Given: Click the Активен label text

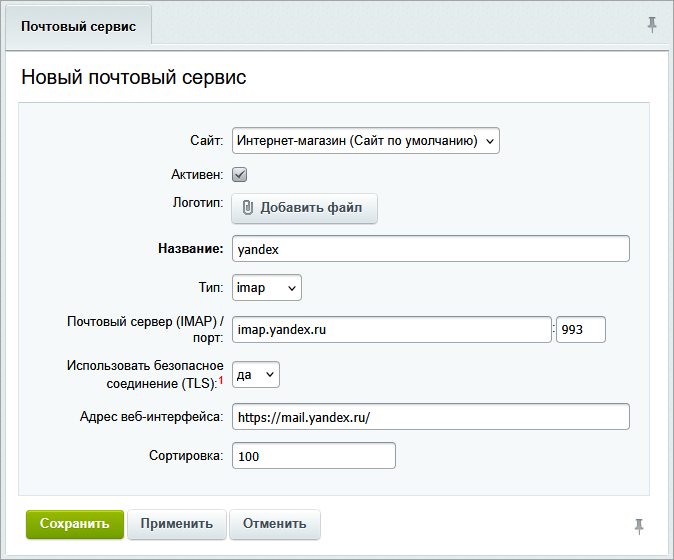Looking at the screenshot, I should click(197, 174).
